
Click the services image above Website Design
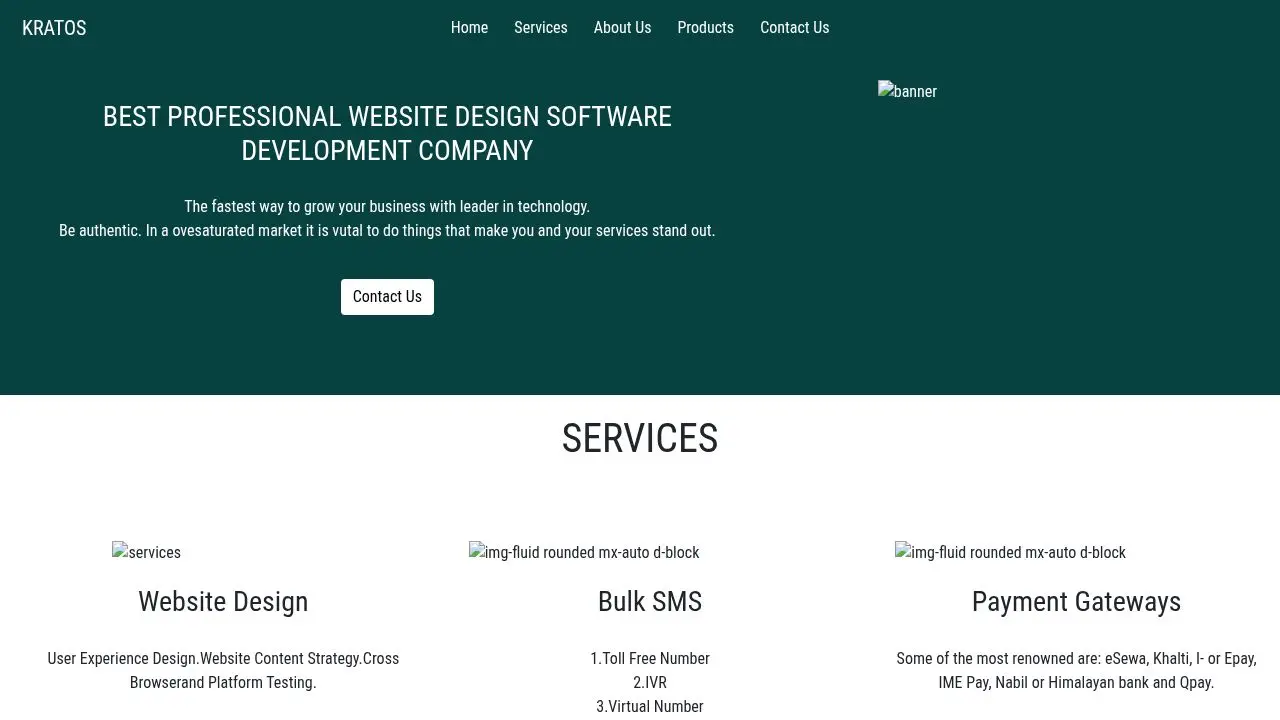coord(146,552)
